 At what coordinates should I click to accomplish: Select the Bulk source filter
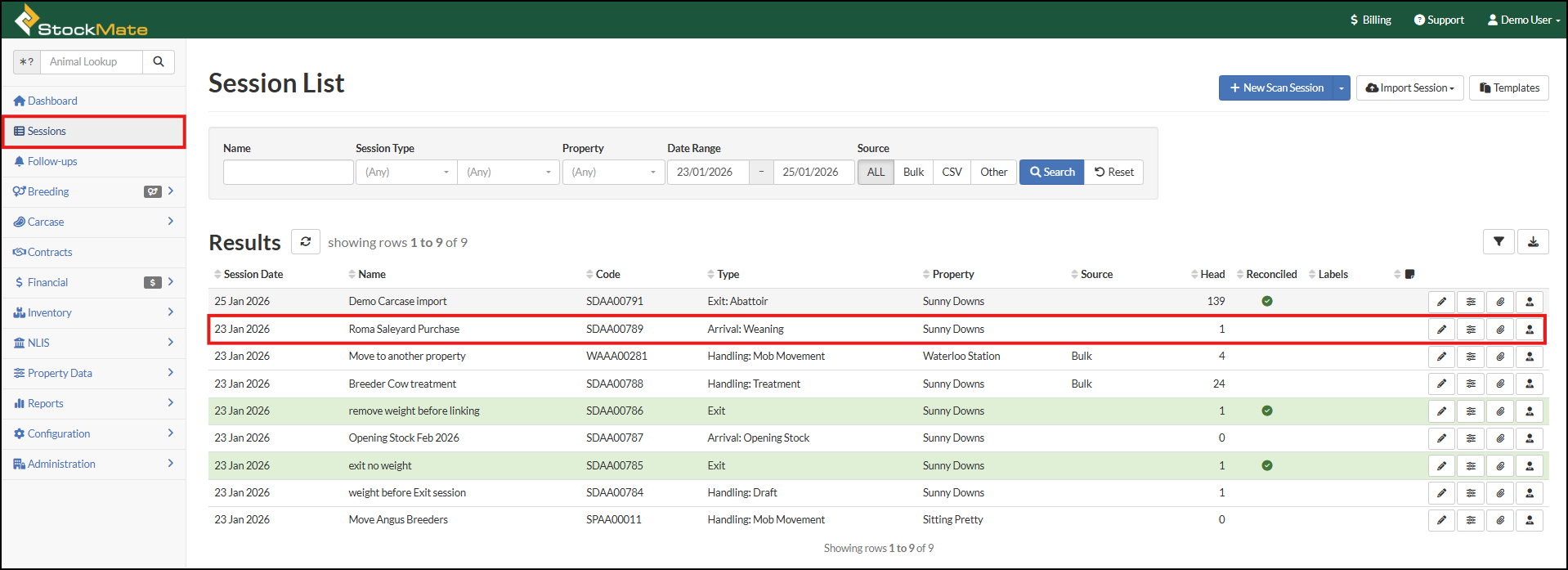point(913,173)
